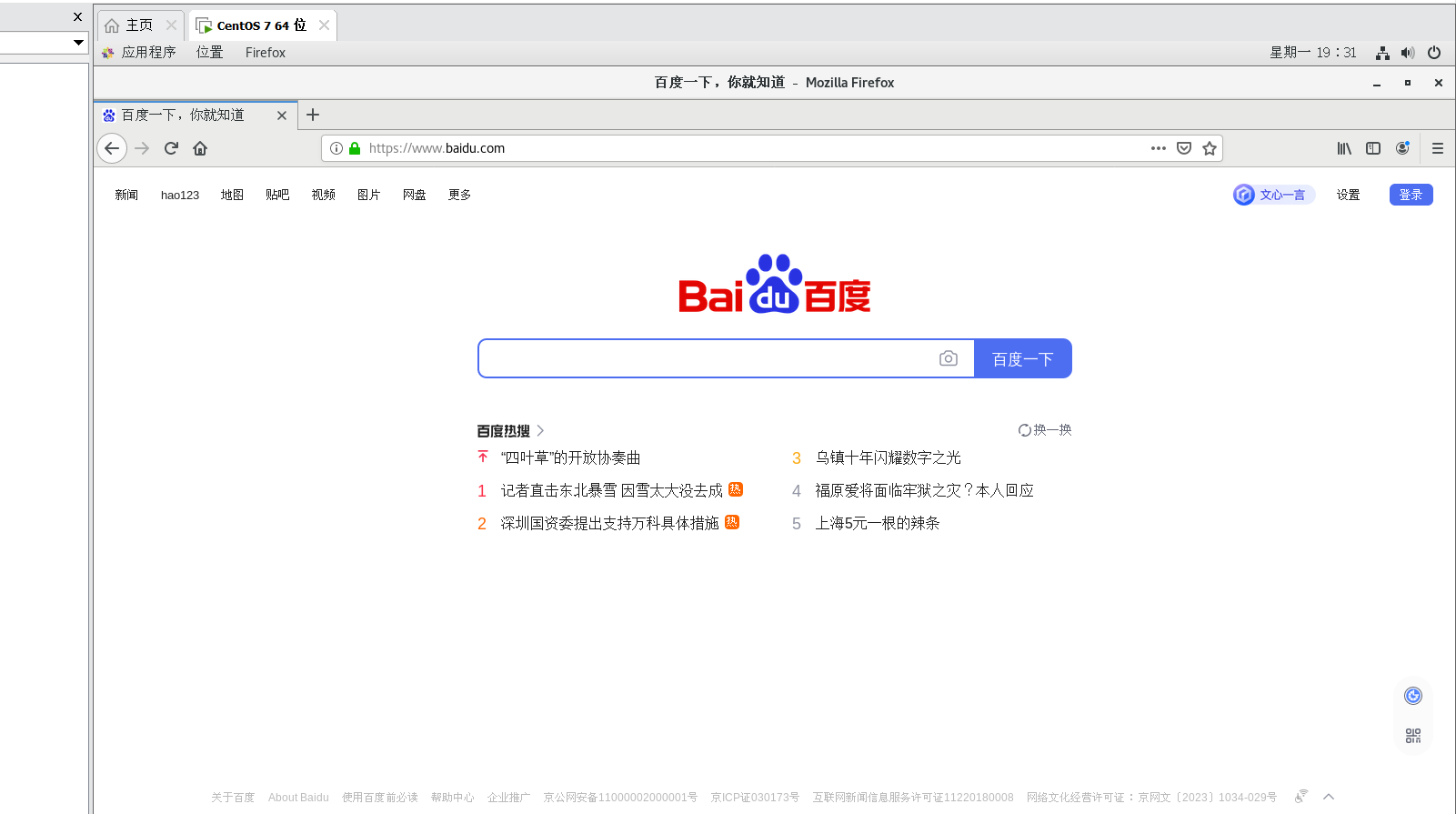
Task: Open the Firefox home page icon
Action: (200, 148)
